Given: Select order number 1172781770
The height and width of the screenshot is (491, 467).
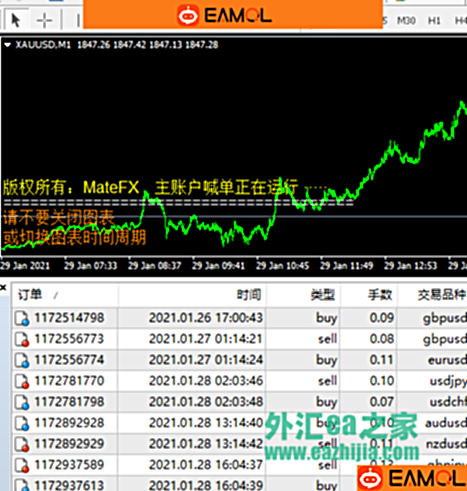Looking at the screenshot, I should click(x=69, y=381).
